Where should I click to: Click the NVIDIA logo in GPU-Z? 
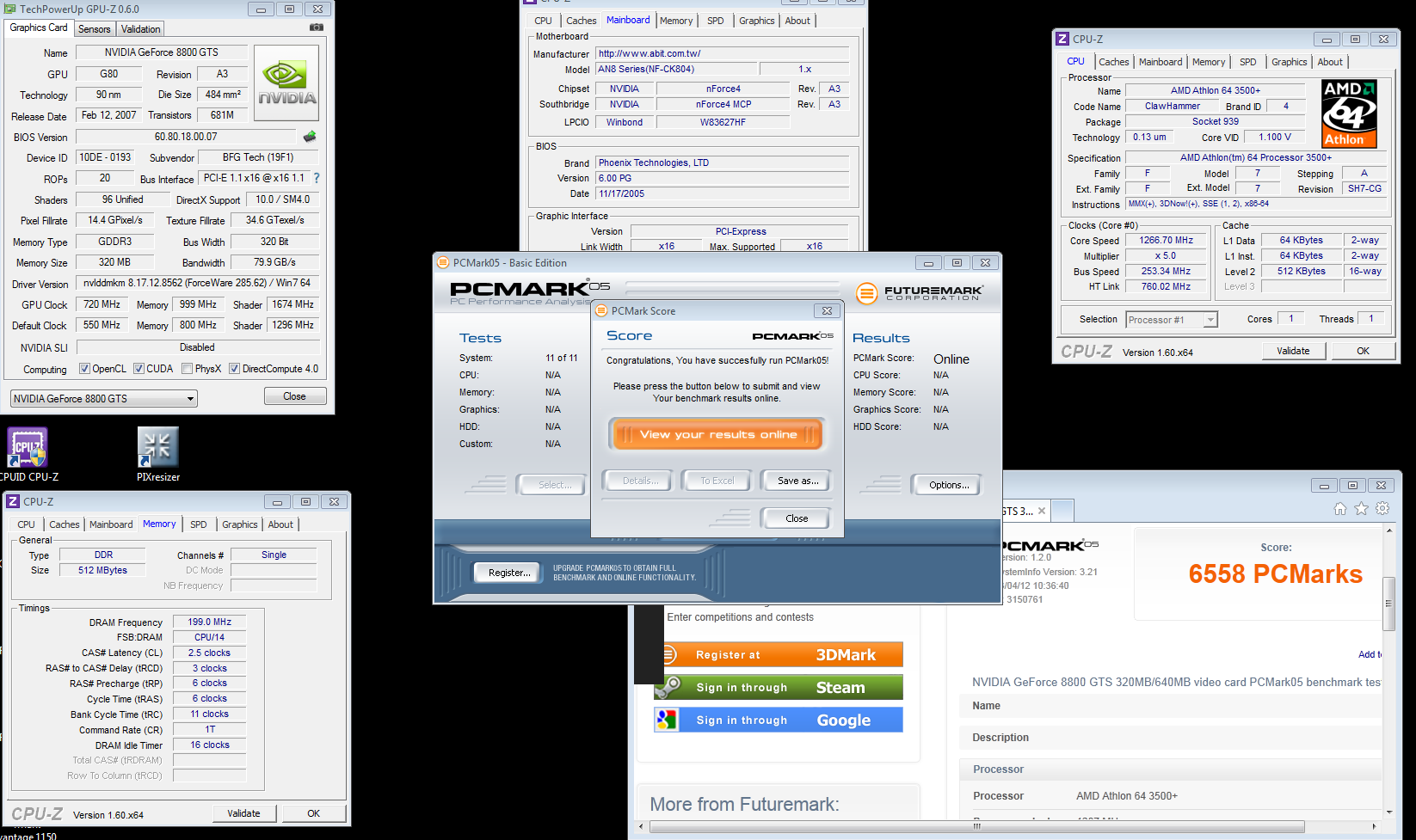coord(286,83)
